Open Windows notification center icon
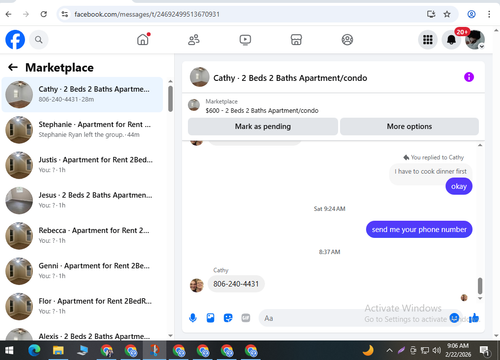The height and width of the screenshot is (360, 500). (484, 351)
